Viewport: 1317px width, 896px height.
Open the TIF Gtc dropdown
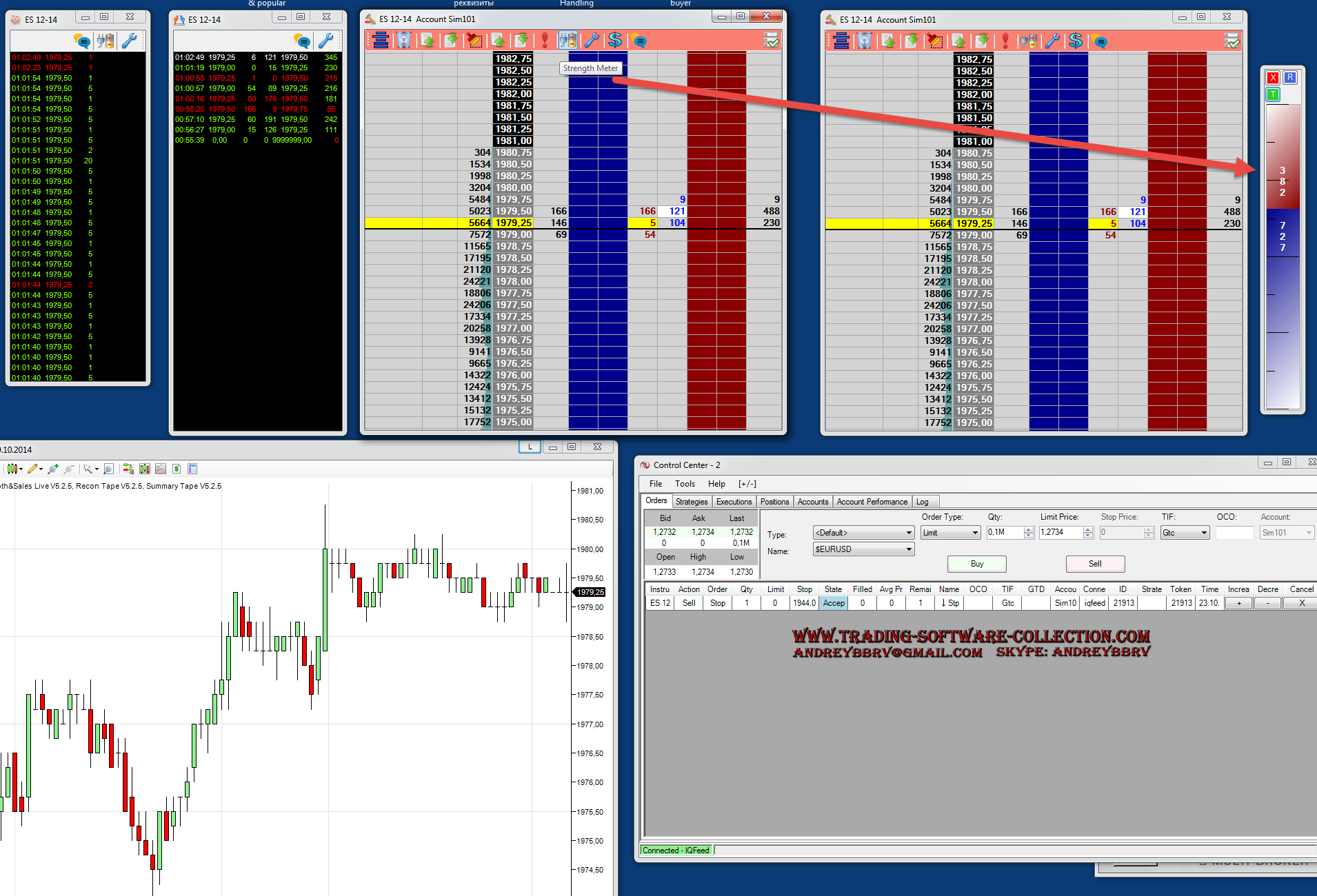1204,533
